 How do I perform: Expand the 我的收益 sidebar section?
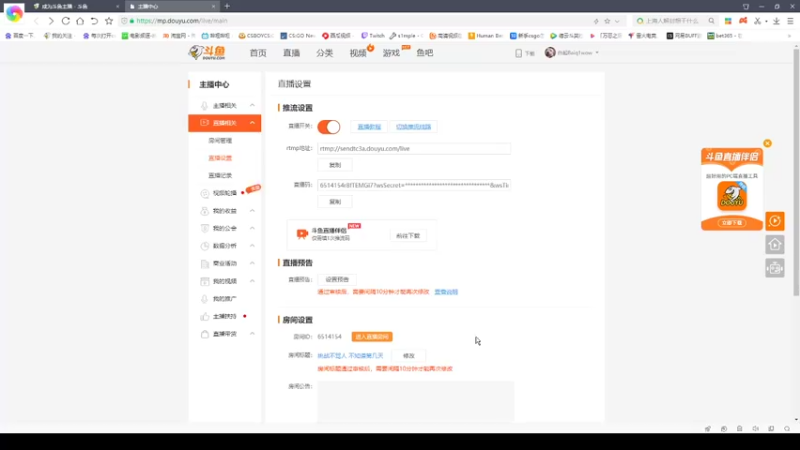pyautogui.click(x=252, y=211)
